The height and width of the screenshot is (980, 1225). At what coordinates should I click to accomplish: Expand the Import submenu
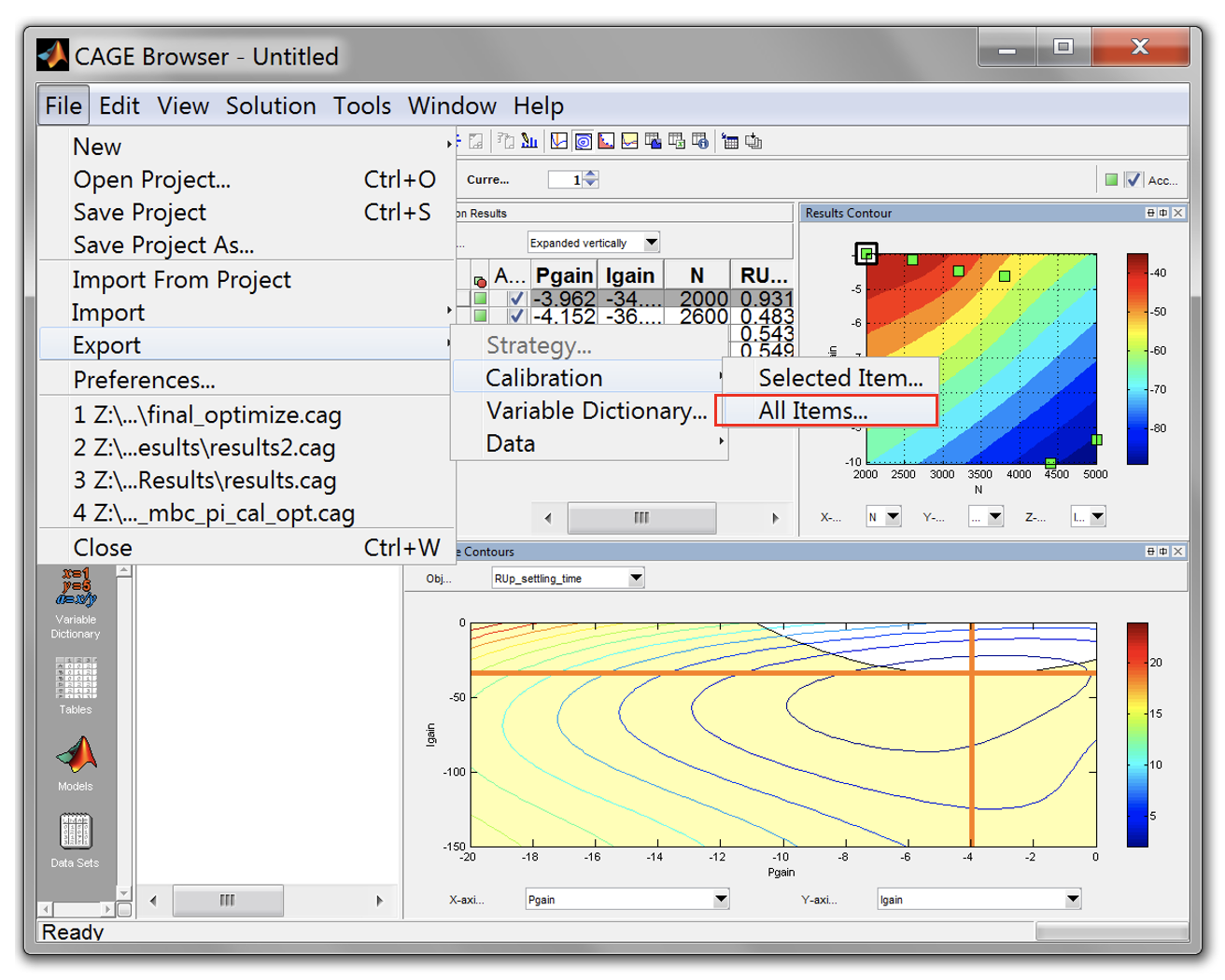246,313
